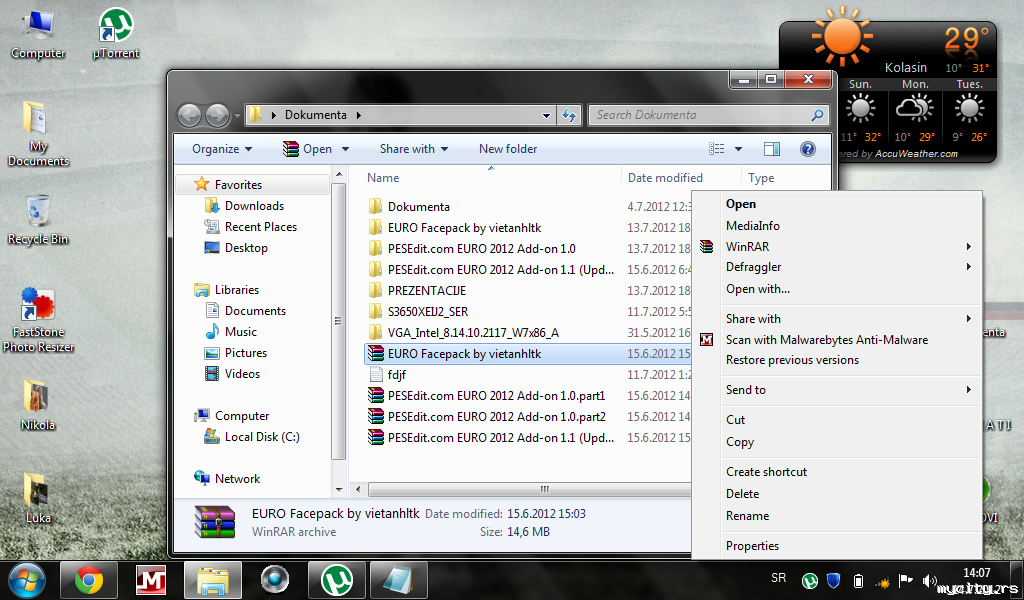Expand the address bar history dropdown
This screenshot has height=600, width=1024.
pos(546,116)
